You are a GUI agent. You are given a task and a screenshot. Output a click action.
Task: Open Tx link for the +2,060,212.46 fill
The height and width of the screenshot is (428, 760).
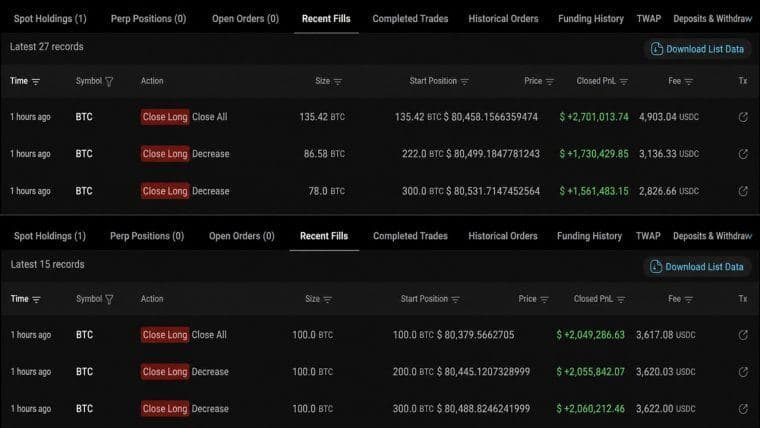(x=743, y=409)
